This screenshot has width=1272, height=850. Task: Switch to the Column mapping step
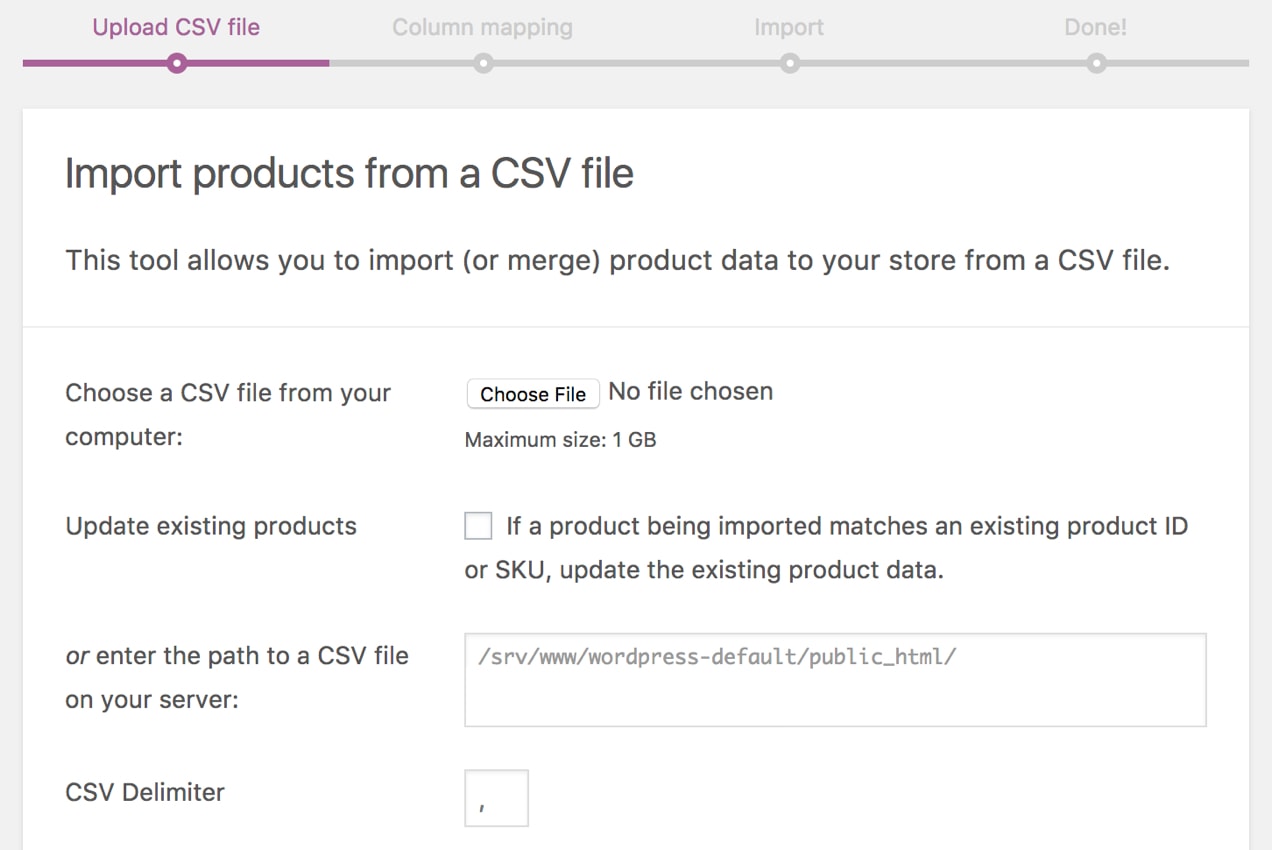click(x=483, y=27)
